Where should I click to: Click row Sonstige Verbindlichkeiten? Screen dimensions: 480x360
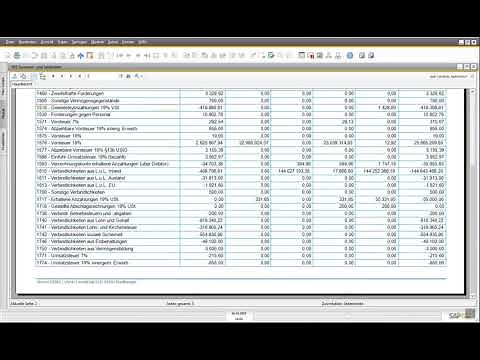241,192
